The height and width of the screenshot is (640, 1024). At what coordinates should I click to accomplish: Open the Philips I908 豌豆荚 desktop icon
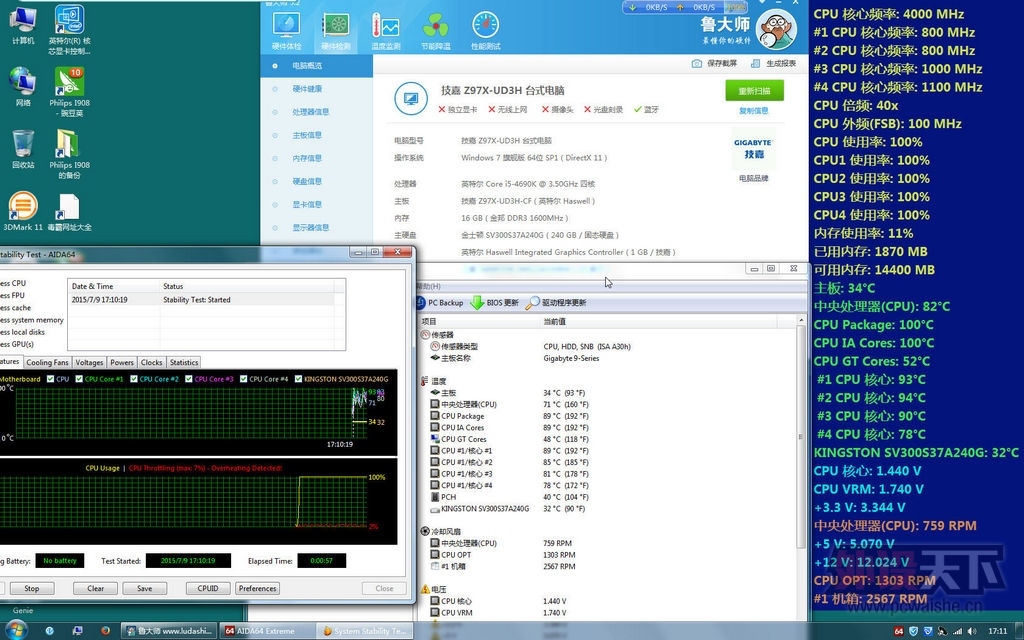69,91
